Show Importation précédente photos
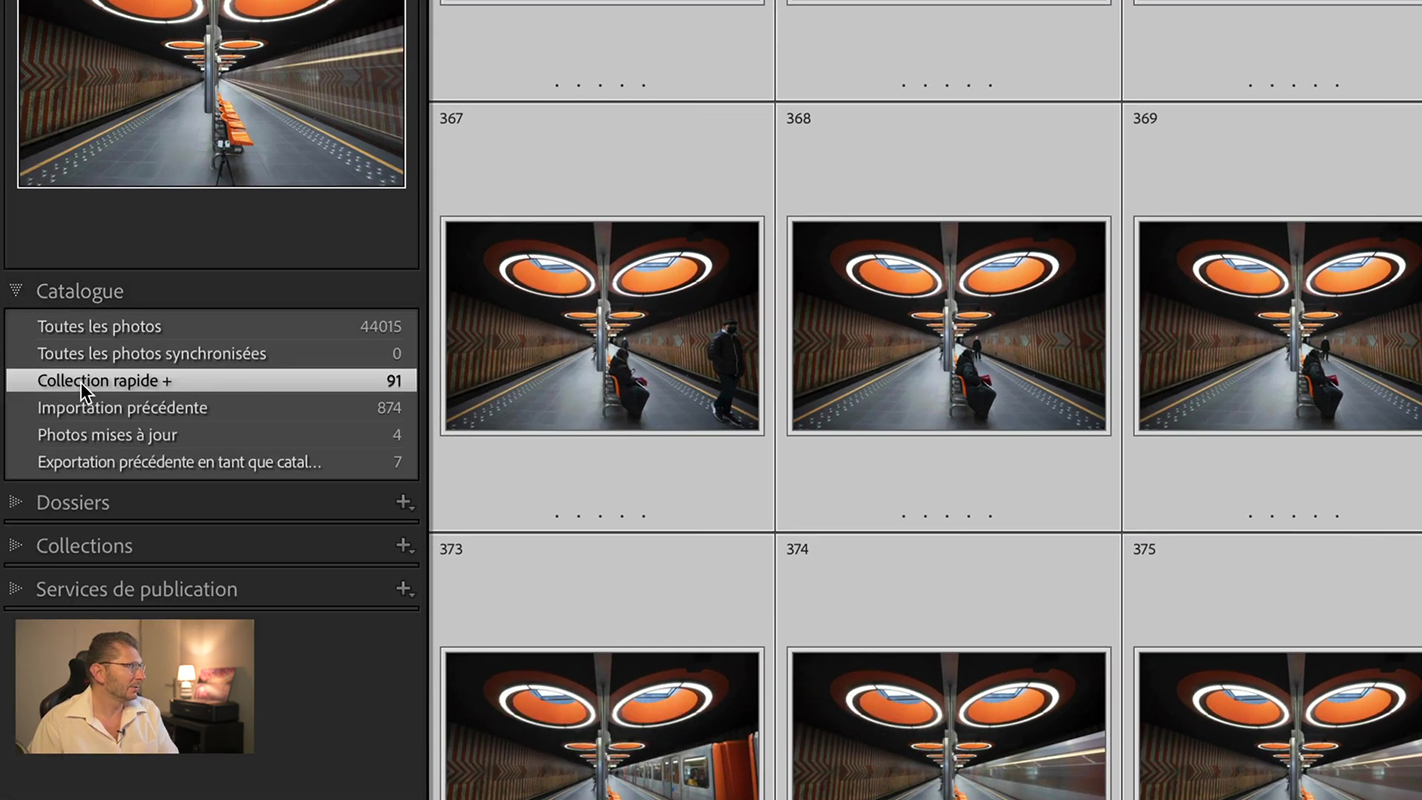Image resolution: width=1422 pixels, height=800 pixels. click(122, 408)
